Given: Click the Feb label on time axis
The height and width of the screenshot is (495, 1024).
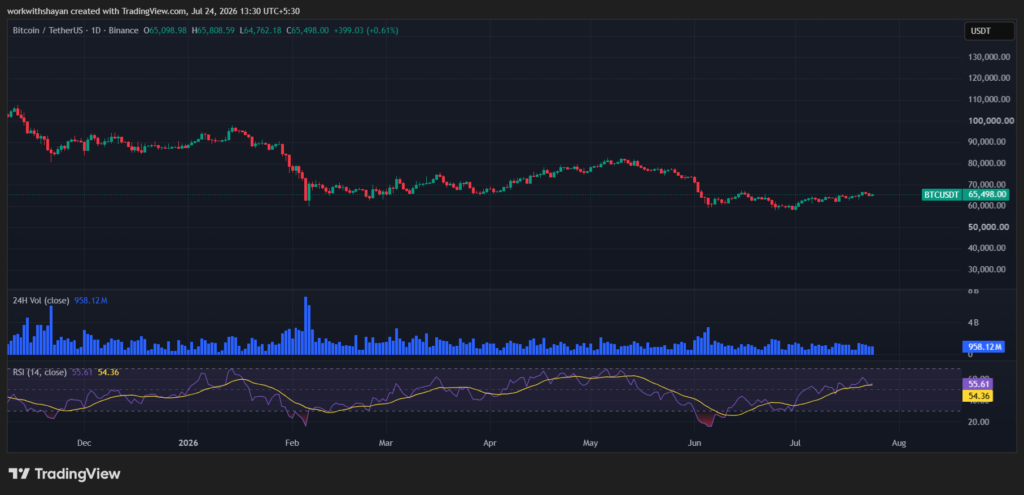Looking at the screenshot, I should (291, 443).
